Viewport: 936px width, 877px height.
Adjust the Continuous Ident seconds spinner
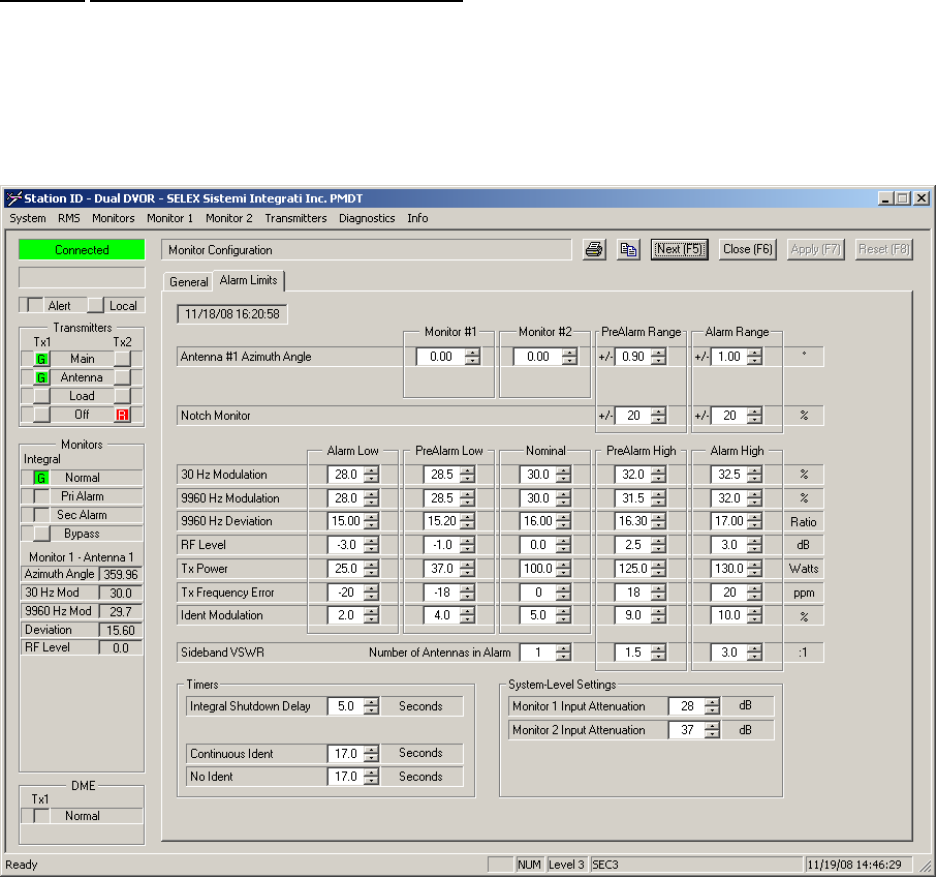click(371, 753)
